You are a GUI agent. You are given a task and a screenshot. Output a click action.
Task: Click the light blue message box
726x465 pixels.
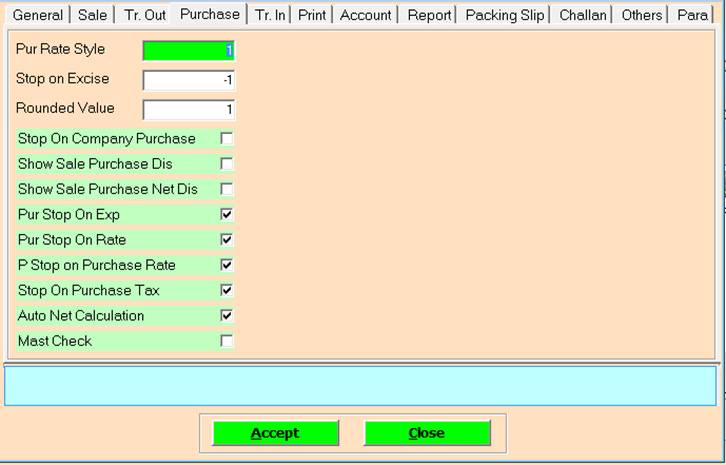[x=360, y=385]
